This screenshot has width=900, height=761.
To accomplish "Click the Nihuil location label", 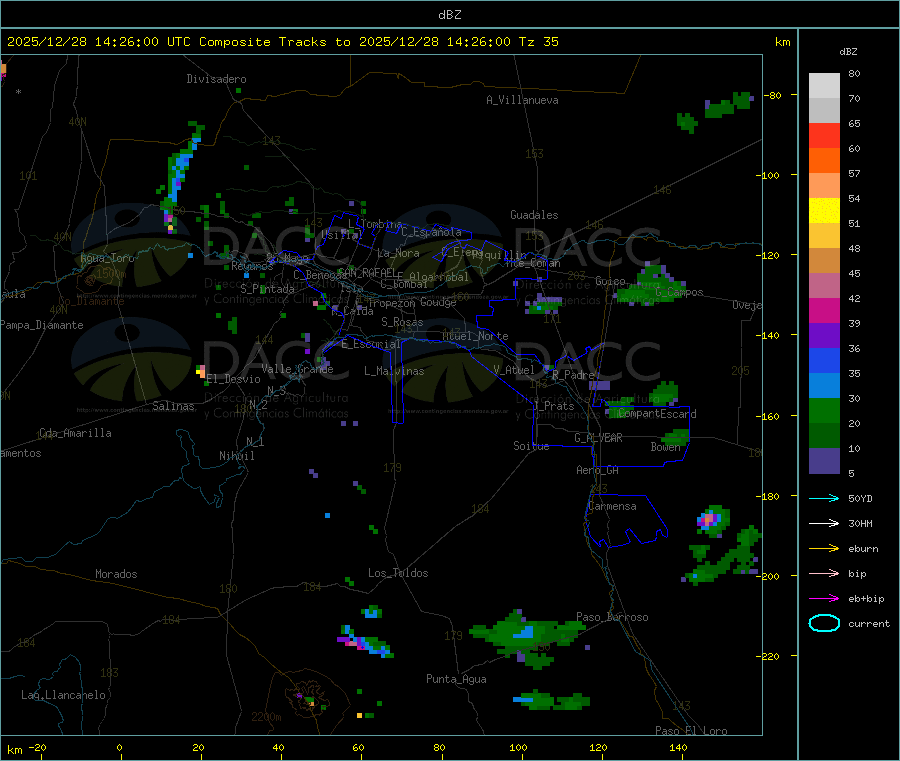I will (237, 456).
